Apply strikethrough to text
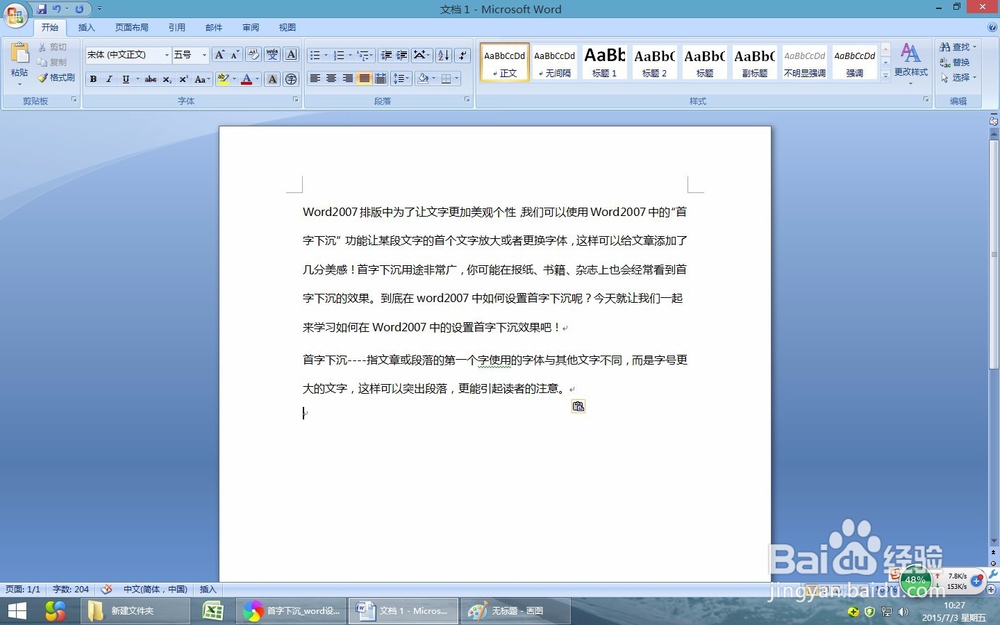Screen dimensions: 1000x625 pyautogui.click(x=151, y=79)
